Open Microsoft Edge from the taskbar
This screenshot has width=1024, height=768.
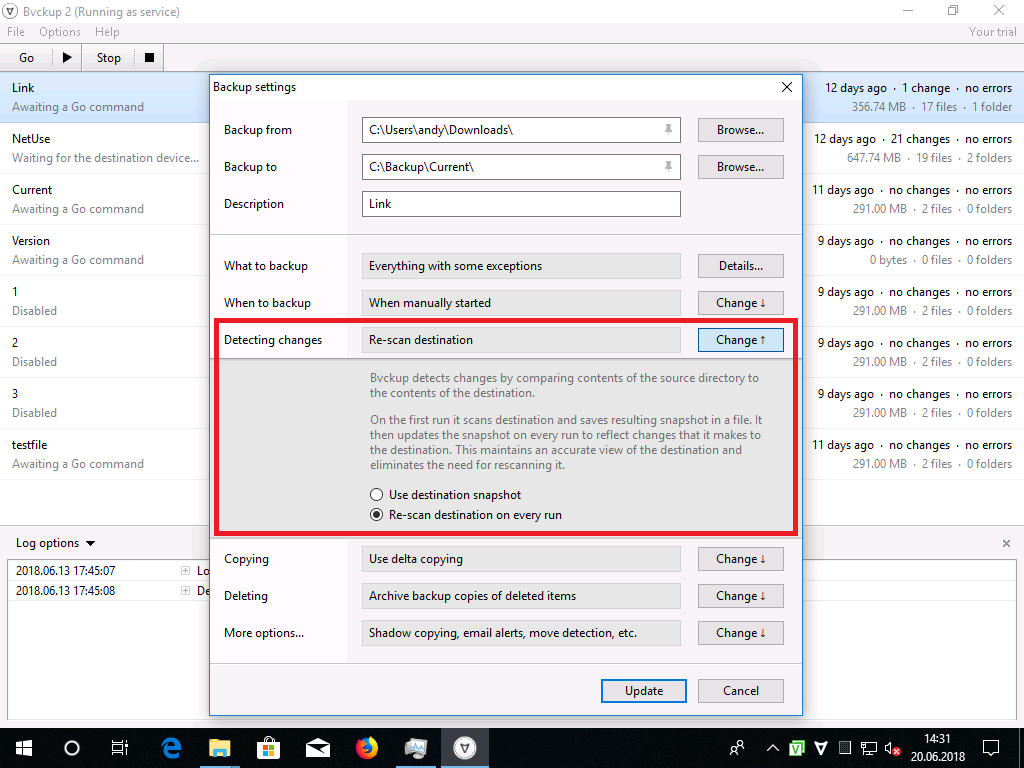pyautogui.click(x=171, y=748)
